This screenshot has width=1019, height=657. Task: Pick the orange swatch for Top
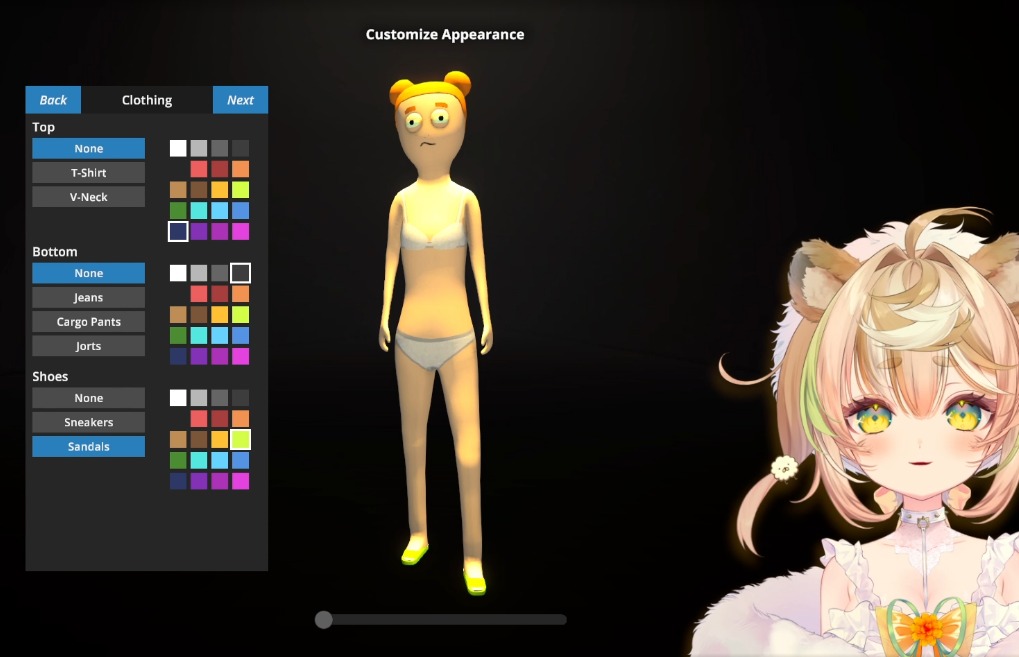click(x=240, y=169)
